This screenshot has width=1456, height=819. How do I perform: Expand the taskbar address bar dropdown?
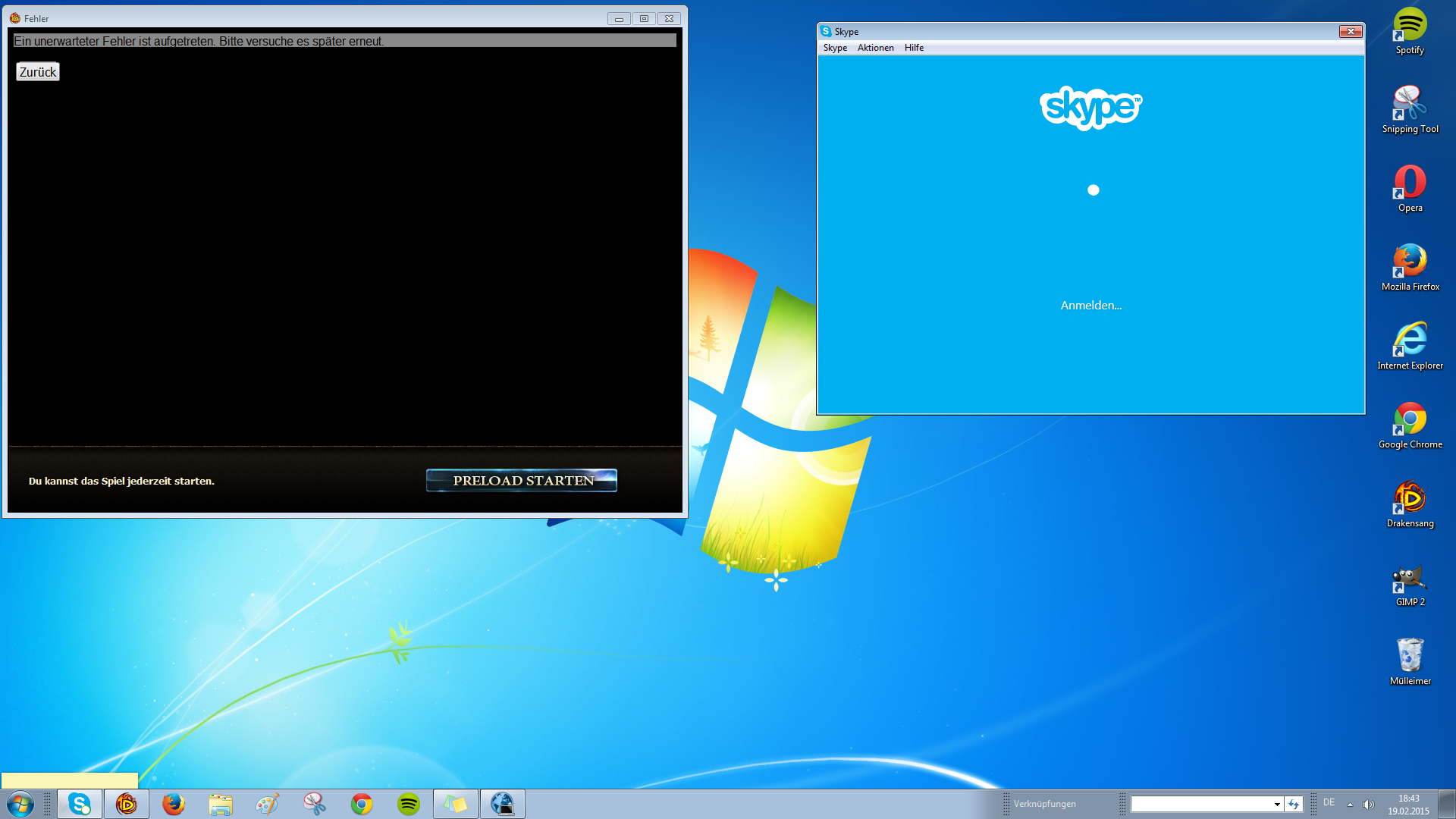1277,804
